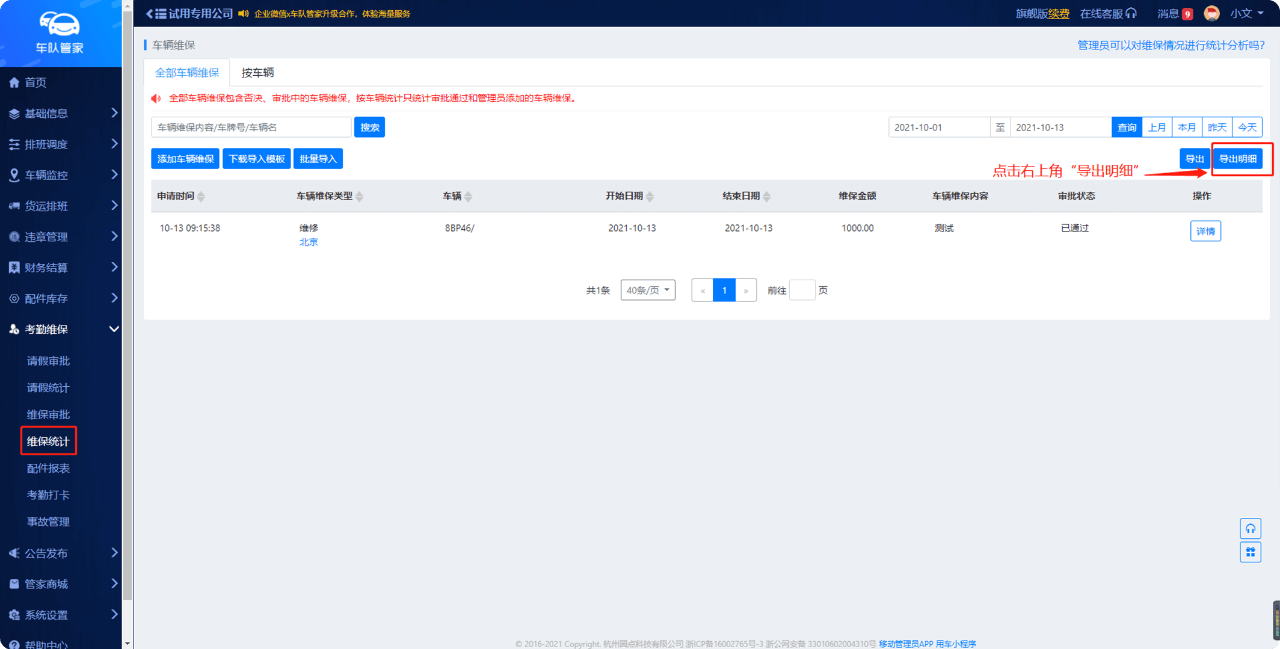
Task: Click the headset icon beside online support
Action: [x=1131, y=14]
